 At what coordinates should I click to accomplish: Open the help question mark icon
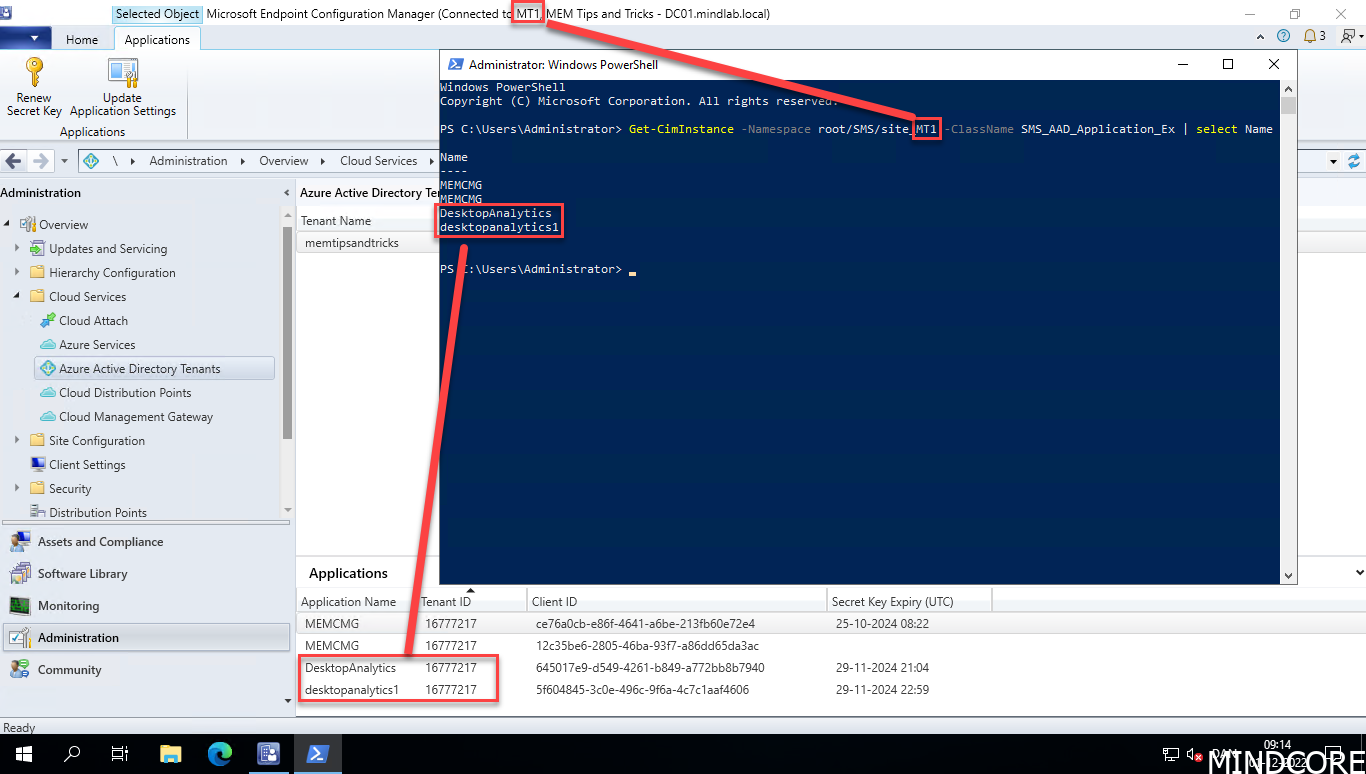[1284, 36]
